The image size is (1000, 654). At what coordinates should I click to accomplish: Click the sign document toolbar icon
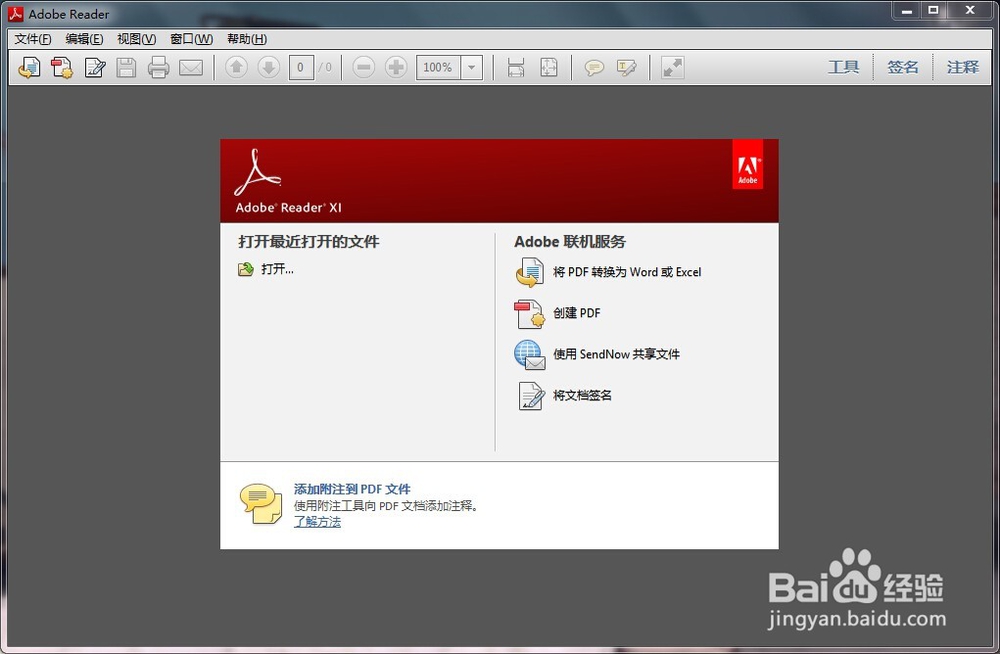(95, 67)
